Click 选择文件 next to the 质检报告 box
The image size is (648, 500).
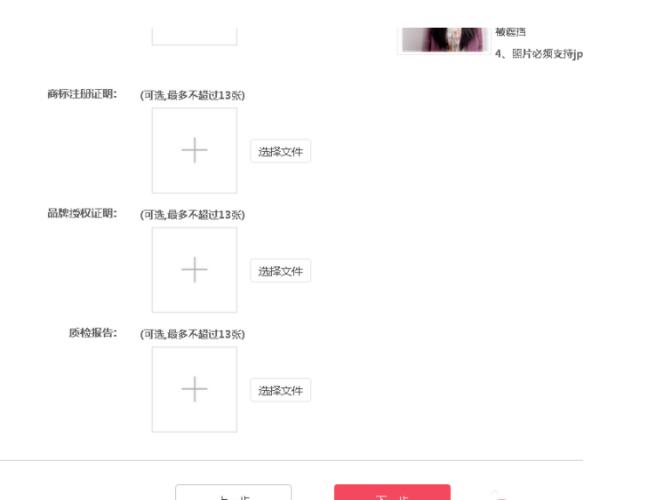(280, 390)
